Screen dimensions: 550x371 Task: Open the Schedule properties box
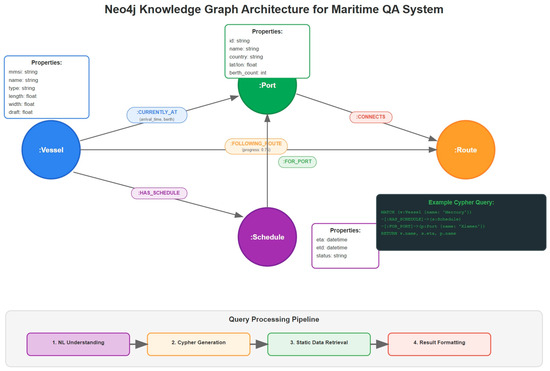tap(345, 246)
